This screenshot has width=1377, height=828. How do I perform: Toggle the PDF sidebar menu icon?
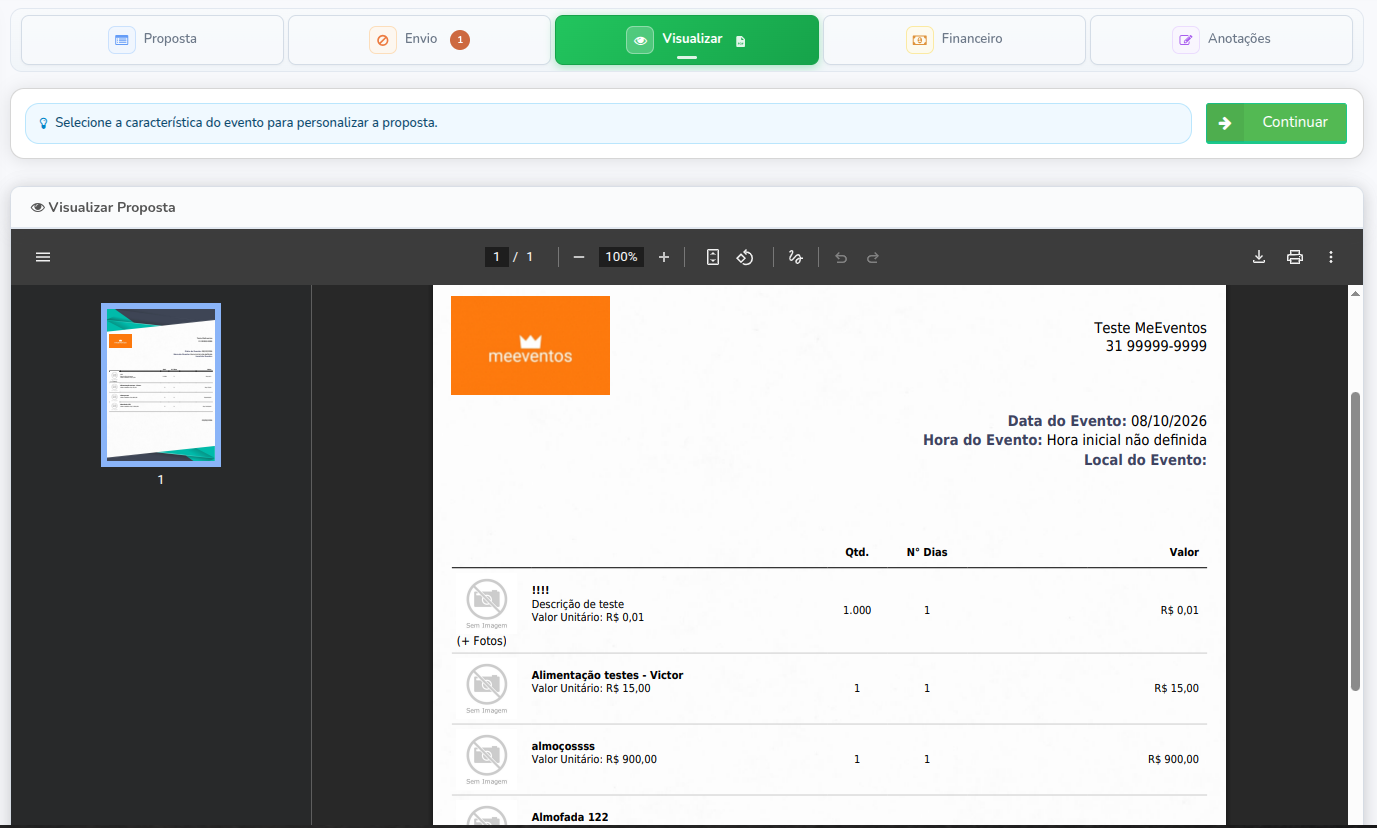tap(43, 257)
